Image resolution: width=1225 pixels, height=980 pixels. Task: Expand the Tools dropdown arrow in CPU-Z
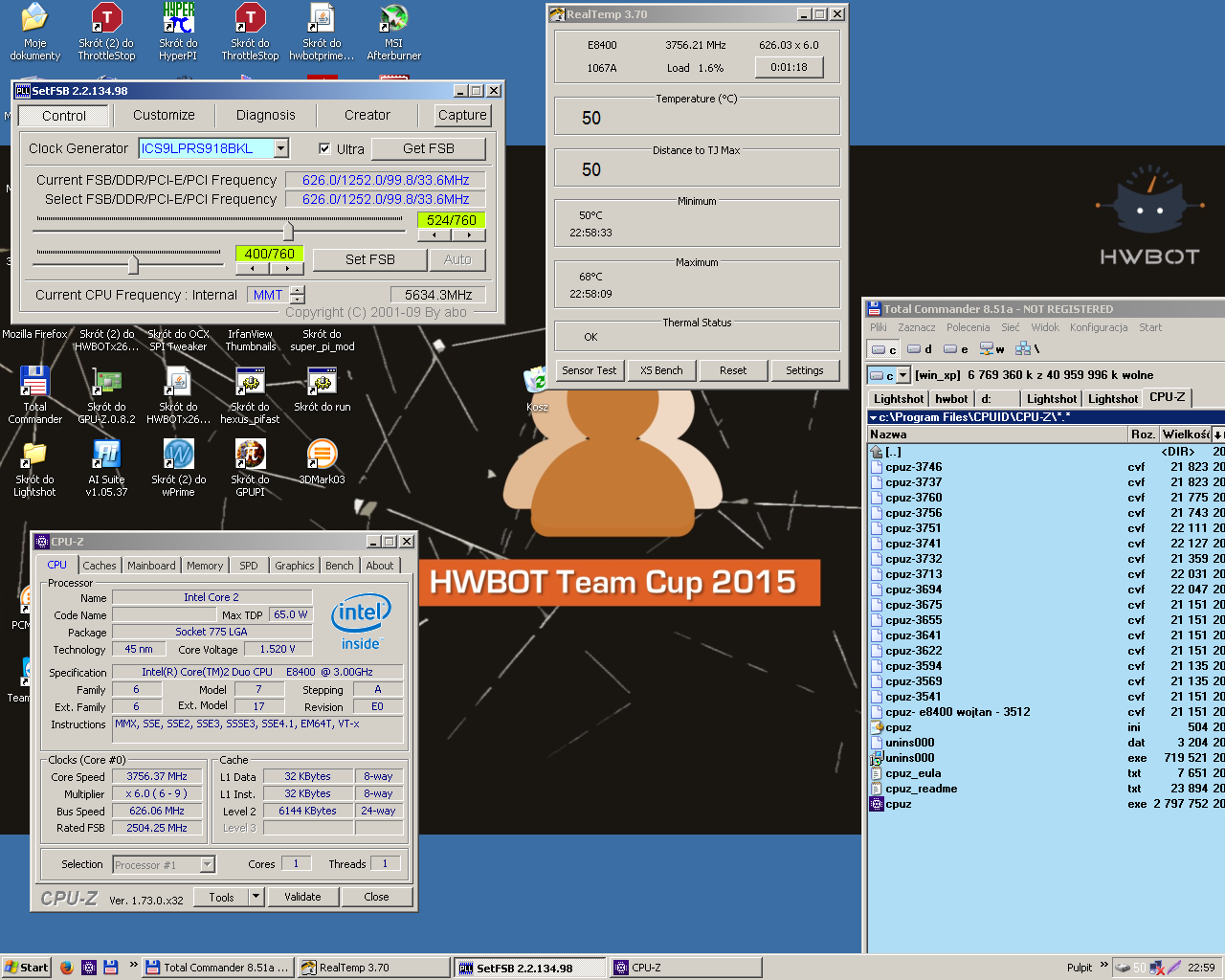point(256,897)
